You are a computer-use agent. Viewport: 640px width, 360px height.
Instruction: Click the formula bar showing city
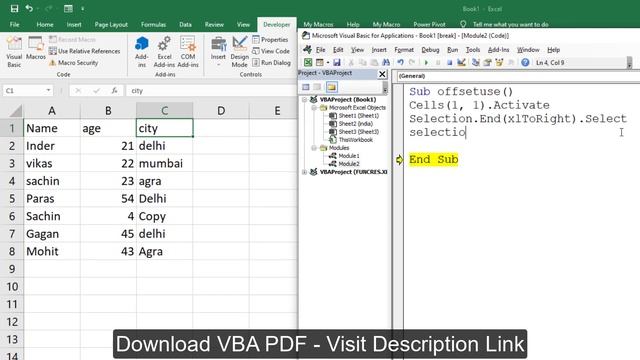click(212, 91)
